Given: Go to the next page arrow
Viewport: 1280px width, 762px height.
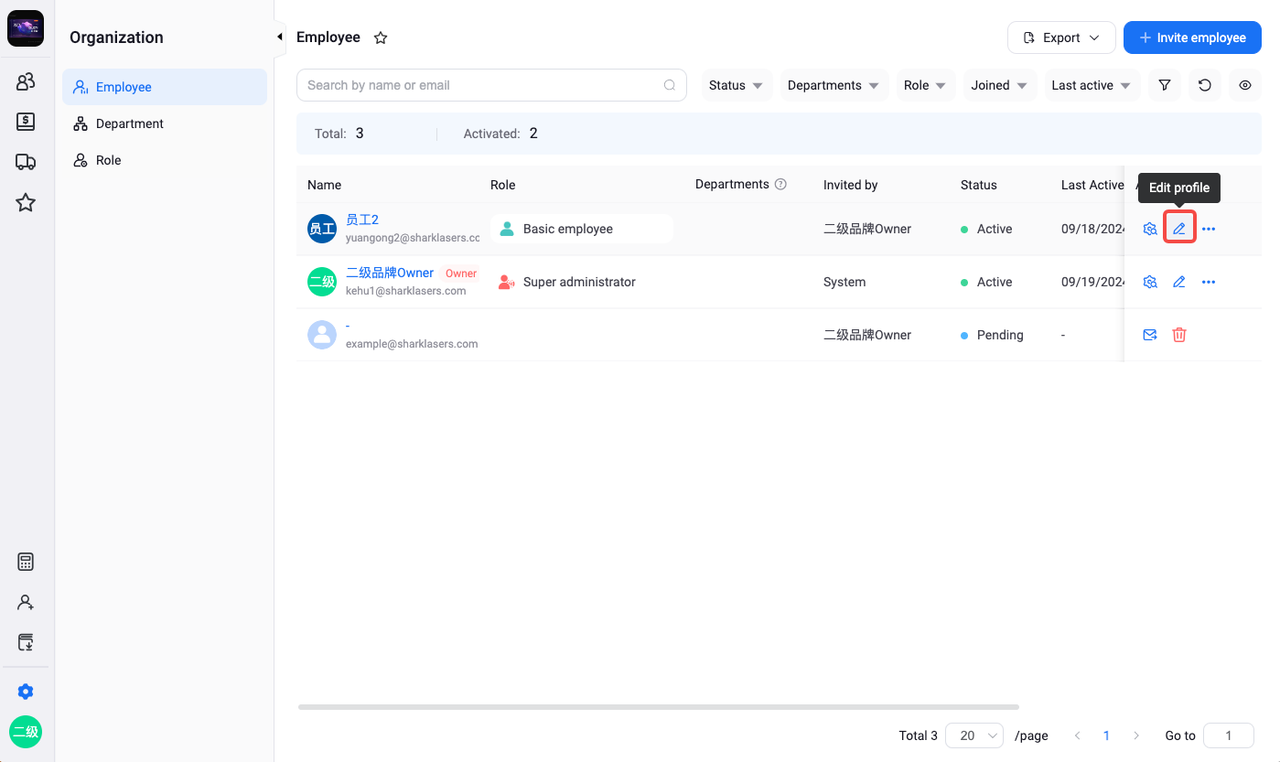Looking at the screenshot, I should tap(1136, 735).
